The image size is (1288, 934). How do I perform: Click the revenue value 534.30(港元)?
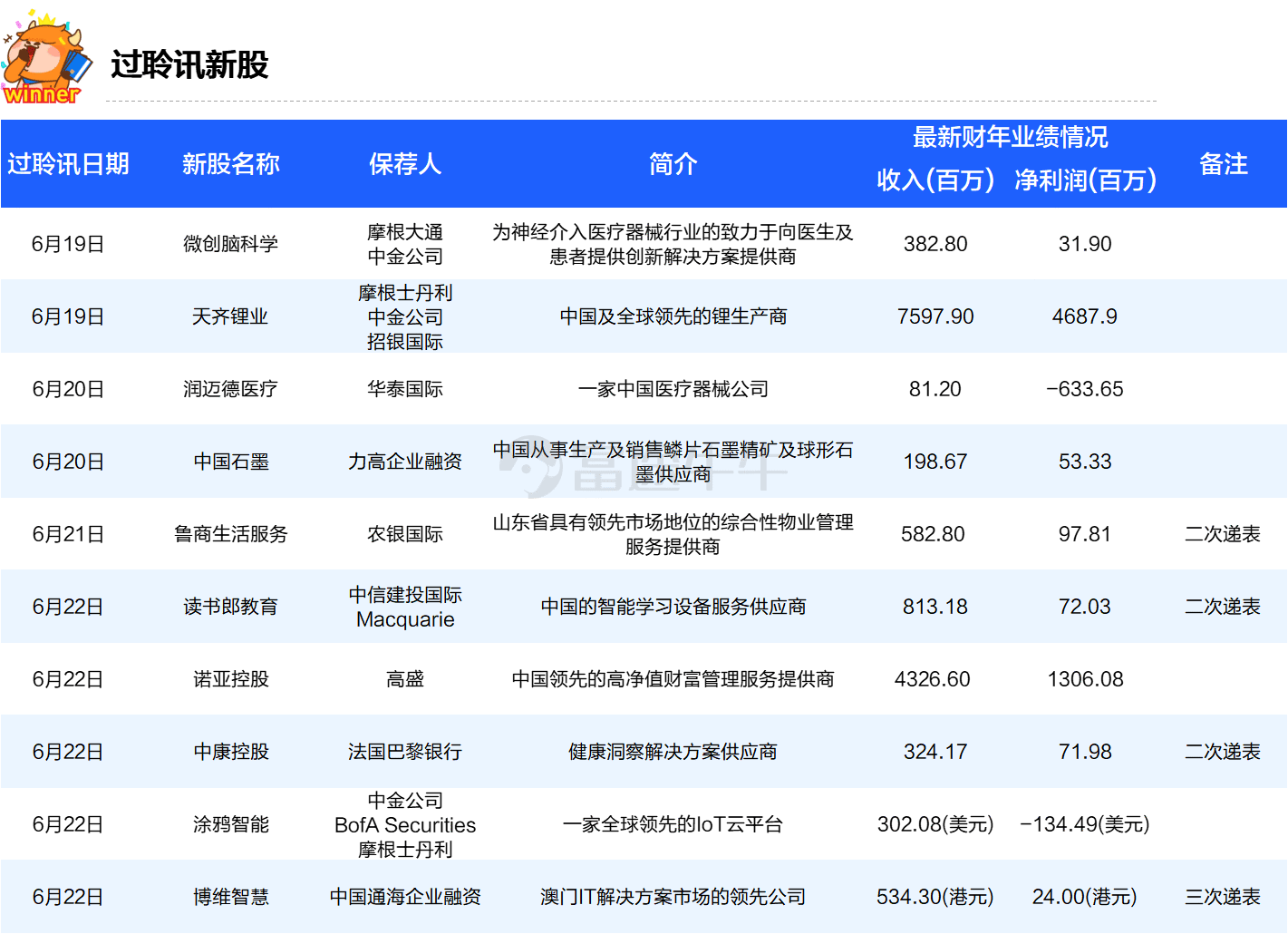[935, 897]
